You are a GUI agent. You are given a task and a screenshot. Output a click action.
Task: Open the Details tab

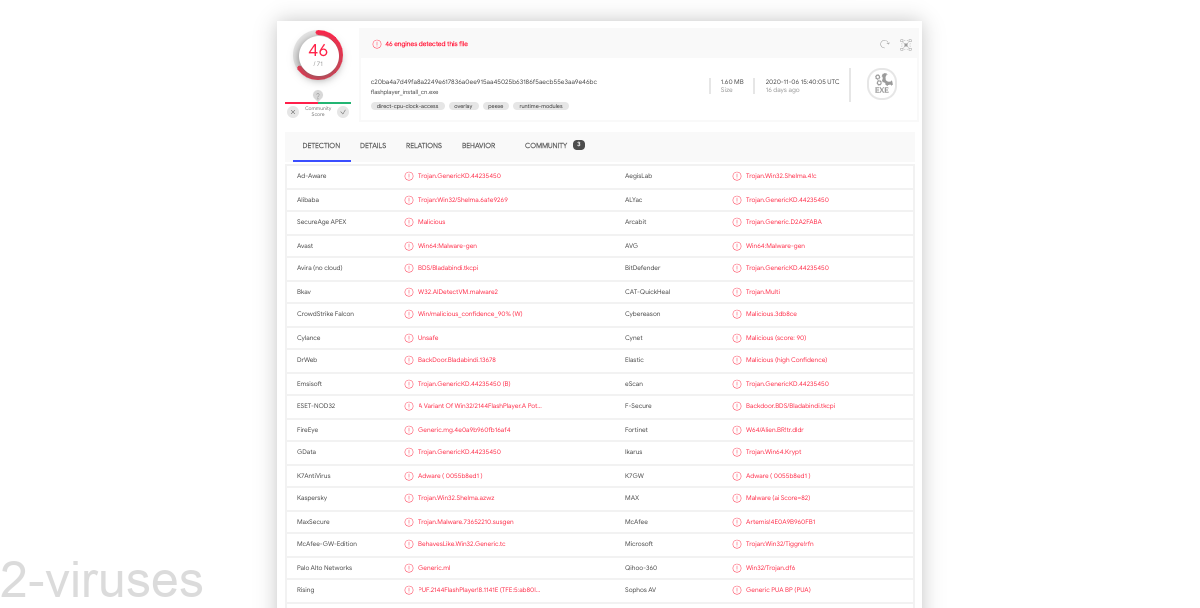click(373, 146)
